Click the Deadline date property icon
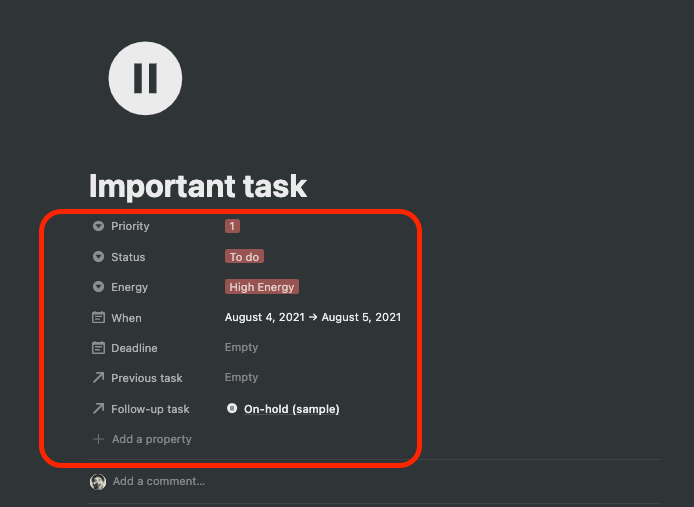The image size is (694, 507). [98, 348]
